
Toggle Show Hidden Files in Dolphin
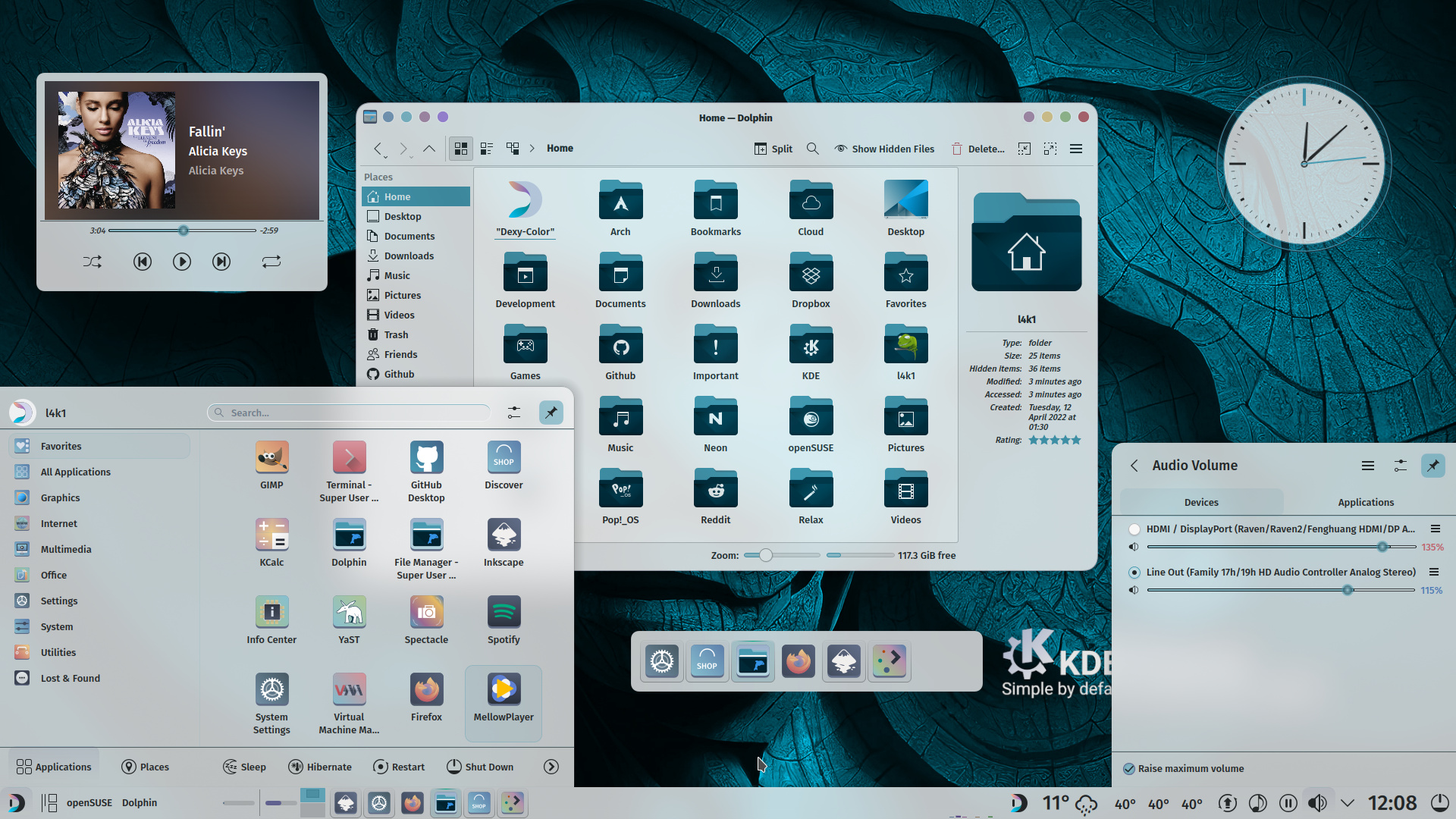click(884, 149)
